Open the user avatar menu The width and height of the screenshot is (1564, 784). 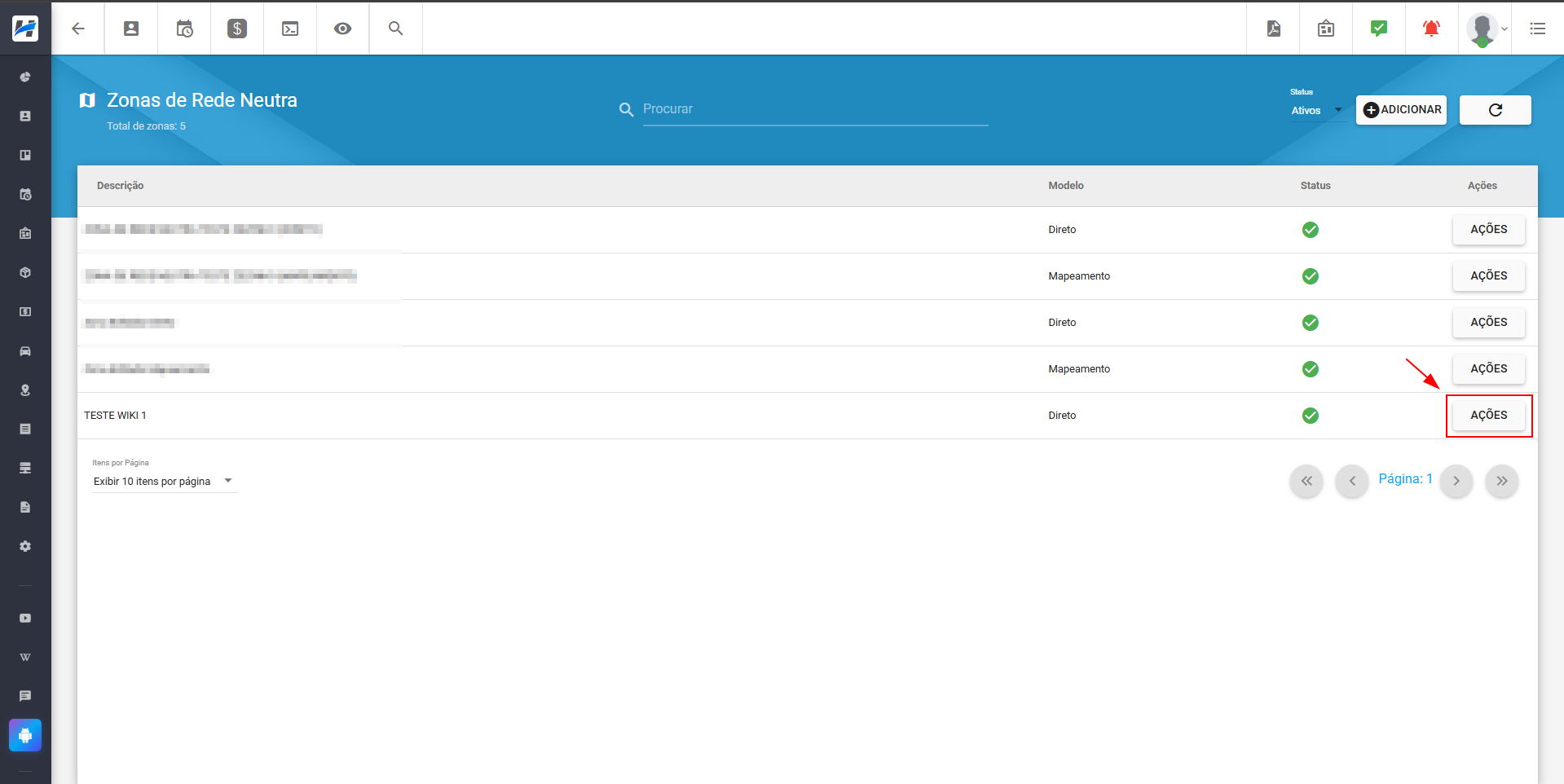click(x=1487, y=29)
